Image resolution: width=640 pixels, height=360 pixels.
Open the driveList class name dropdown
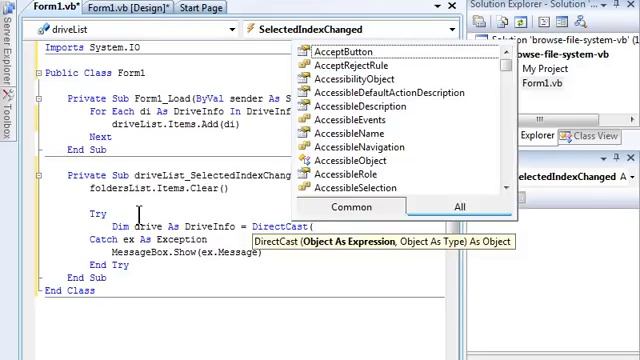pos(232,29)
